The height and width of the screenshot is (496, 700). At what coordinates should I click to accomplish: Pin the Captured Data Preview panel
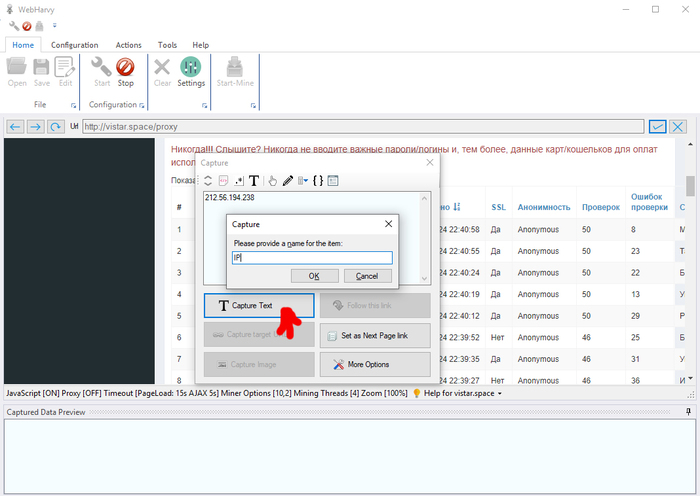point(688,412)
